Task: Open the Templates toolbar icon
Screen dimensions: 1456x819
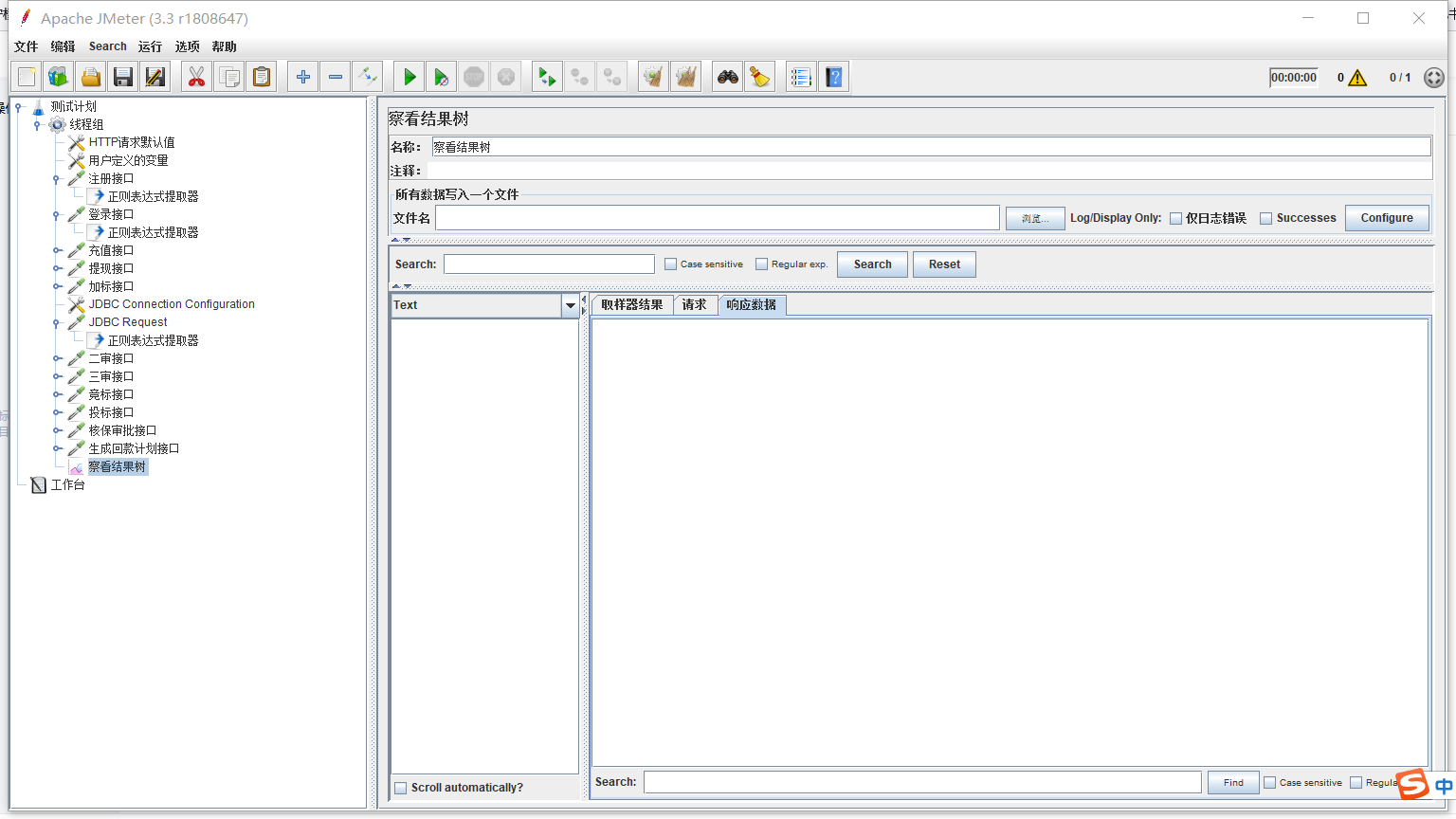Action: coord(59,77)
